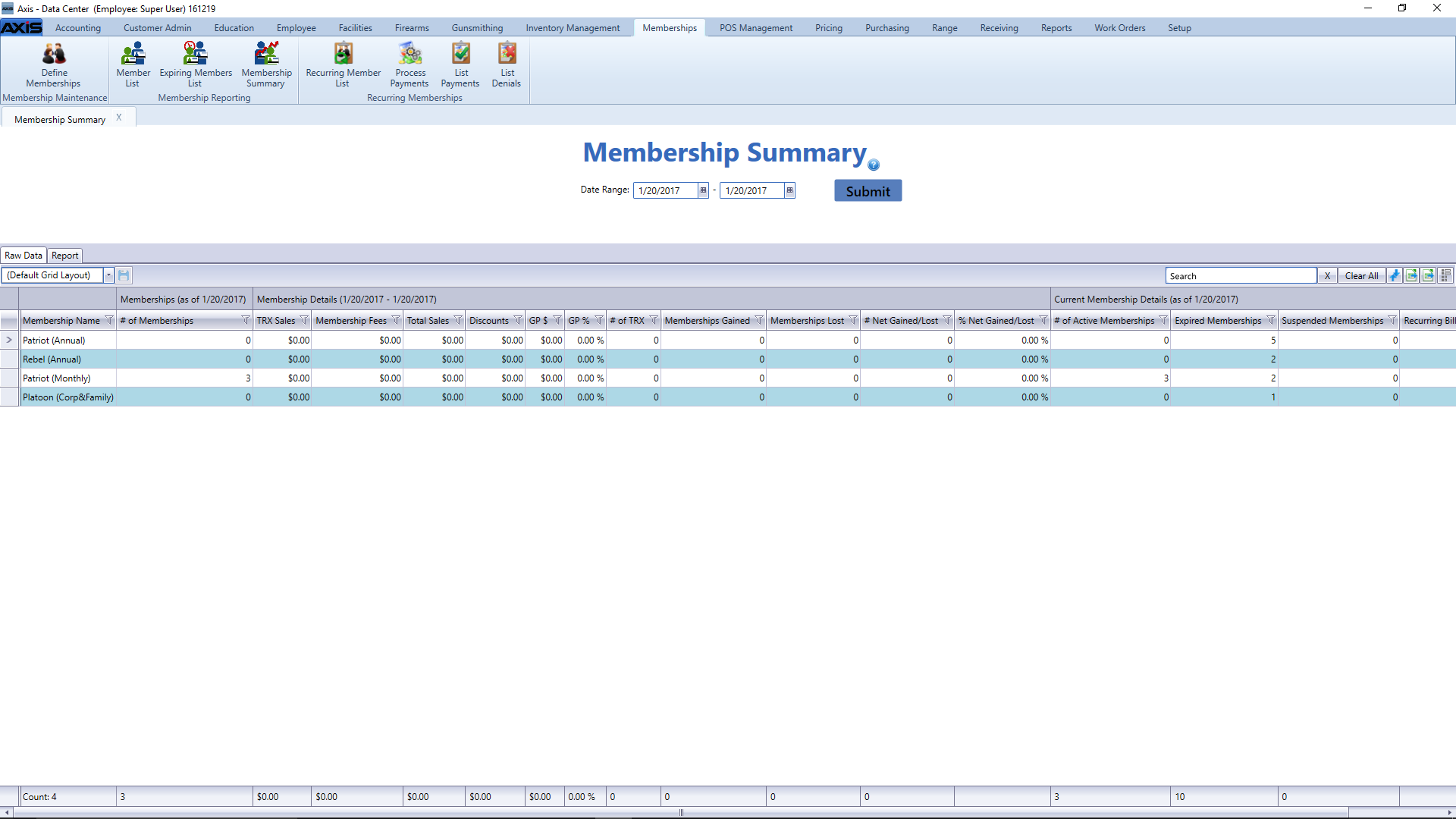Launch Process Payments
This screenshot has width=1456, height=819.
pyautogui.click(x=409, y=65)
